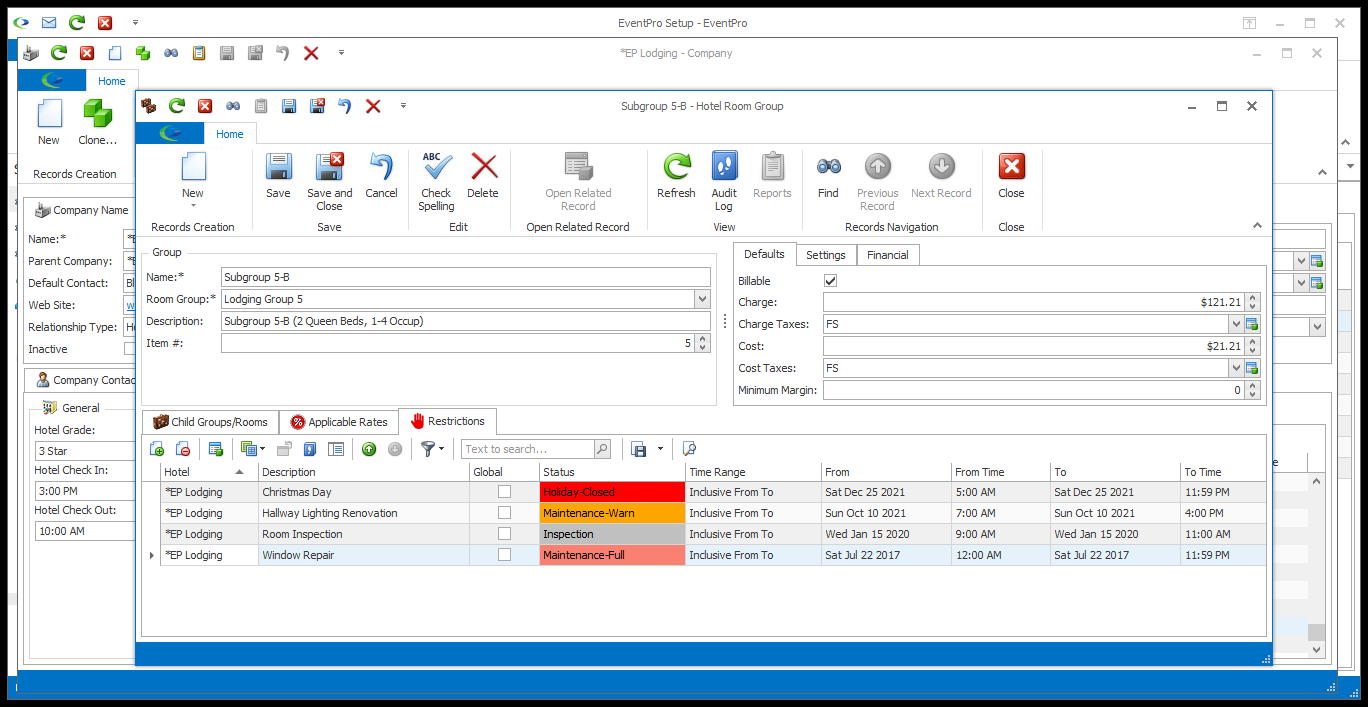Open the Charge Taxes dropdown arrow
Image resolution: width=1368 pixels, height=707 pixels.
coord(1235,324)
